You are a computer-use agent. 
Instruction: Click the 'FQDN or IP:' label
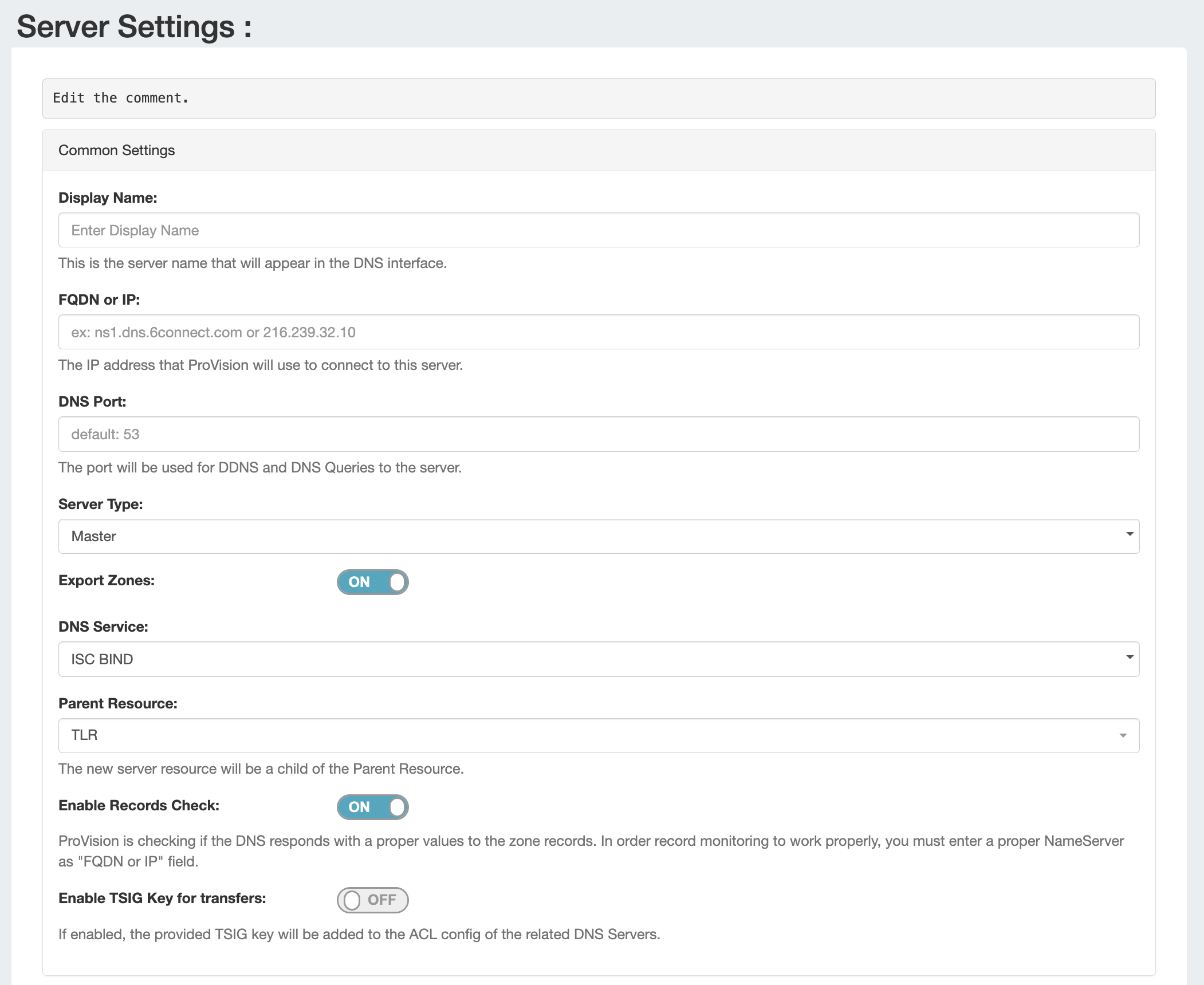[x=99, y=300]
